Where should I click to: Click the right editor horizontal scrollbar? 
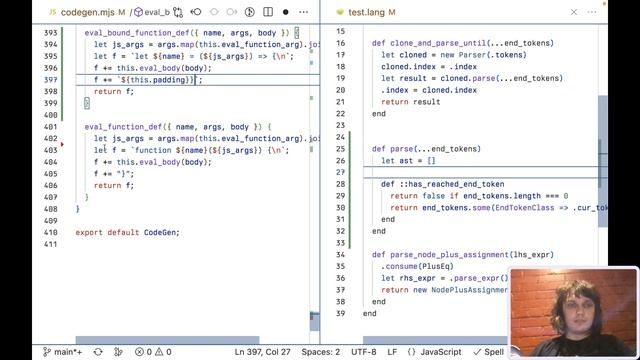coord(435,340)
